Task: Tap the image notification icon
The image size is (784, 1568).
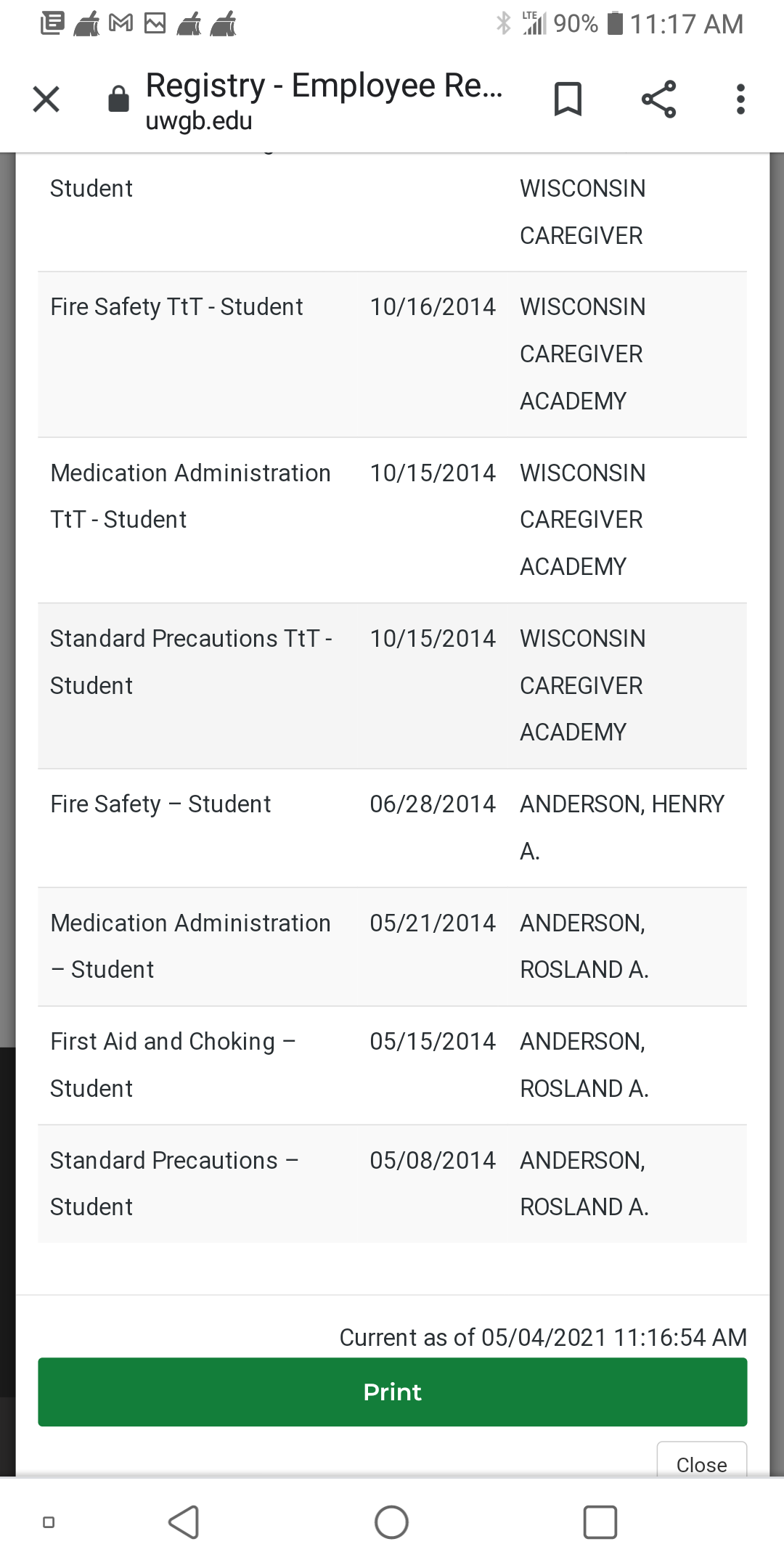Action: [x=155, y=24]
